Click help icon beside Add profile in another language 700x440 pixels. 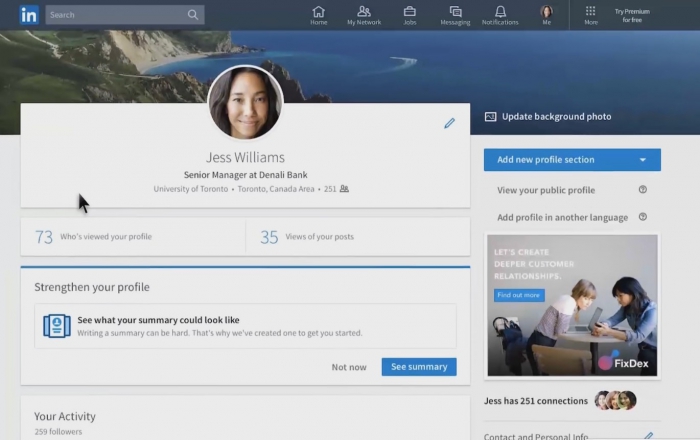[642, 217]
